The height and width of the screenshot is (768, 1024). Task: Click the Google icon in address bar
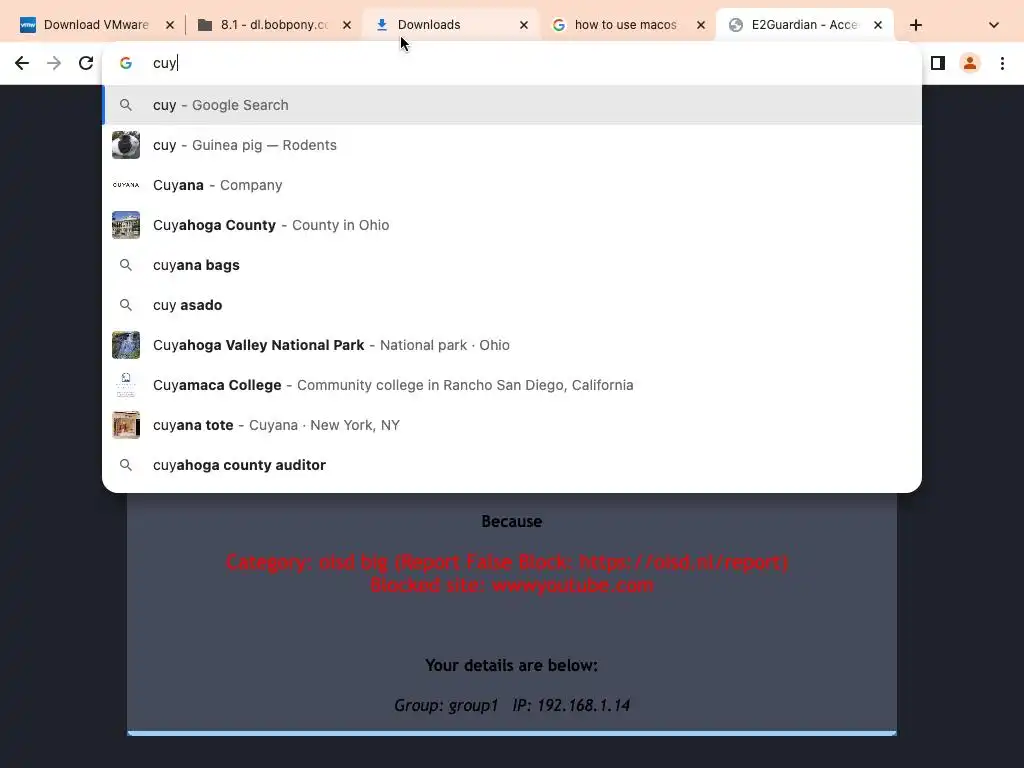[x=126, y=63]
